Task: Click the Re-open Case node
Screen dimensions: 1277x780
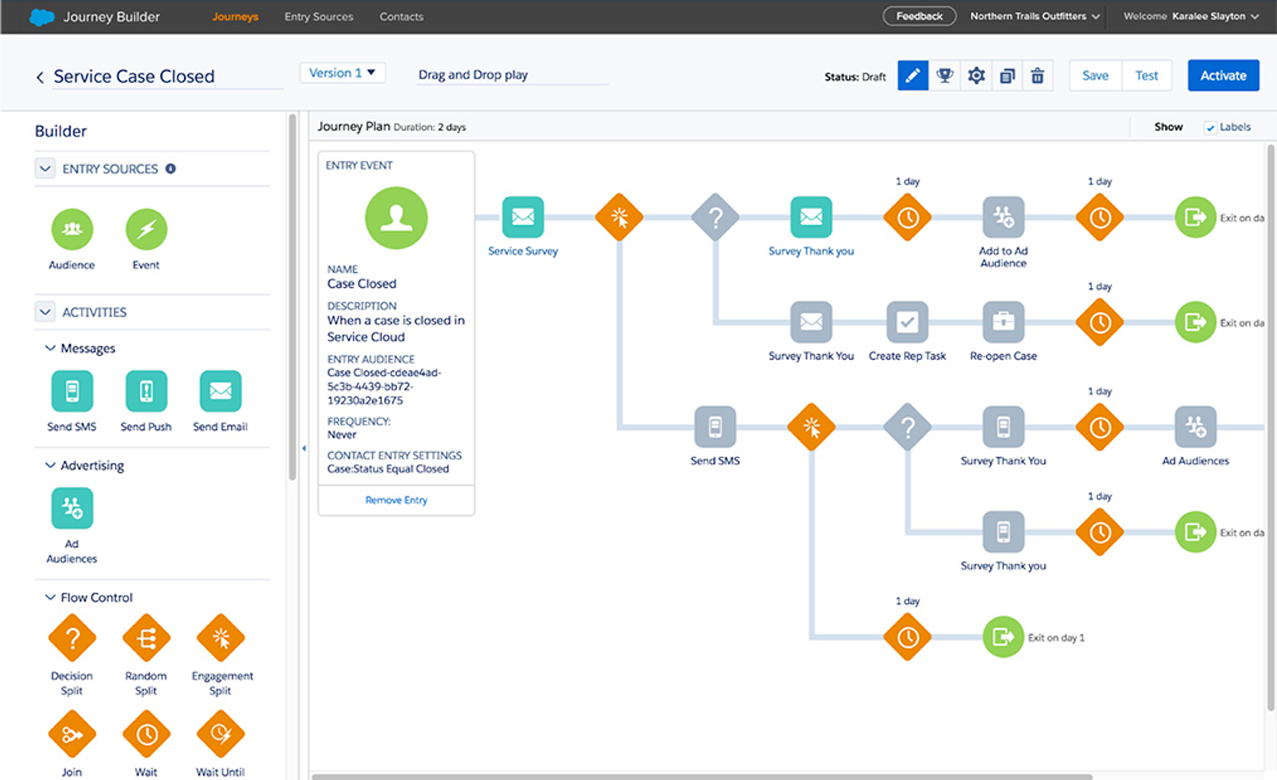Action: pyautogui.click(x=1003, y=322)
